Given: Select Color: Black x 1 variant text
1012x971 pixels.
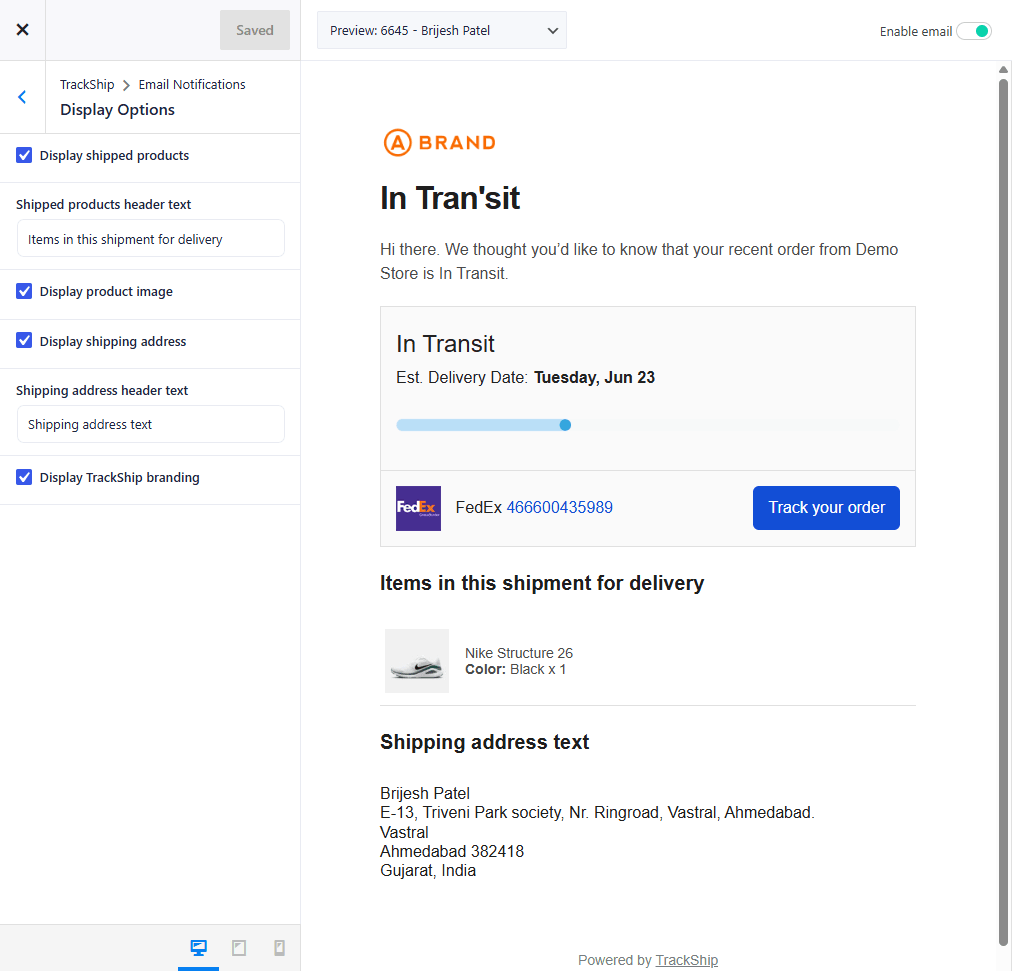Looking at the screenshot, I should 516,669.
